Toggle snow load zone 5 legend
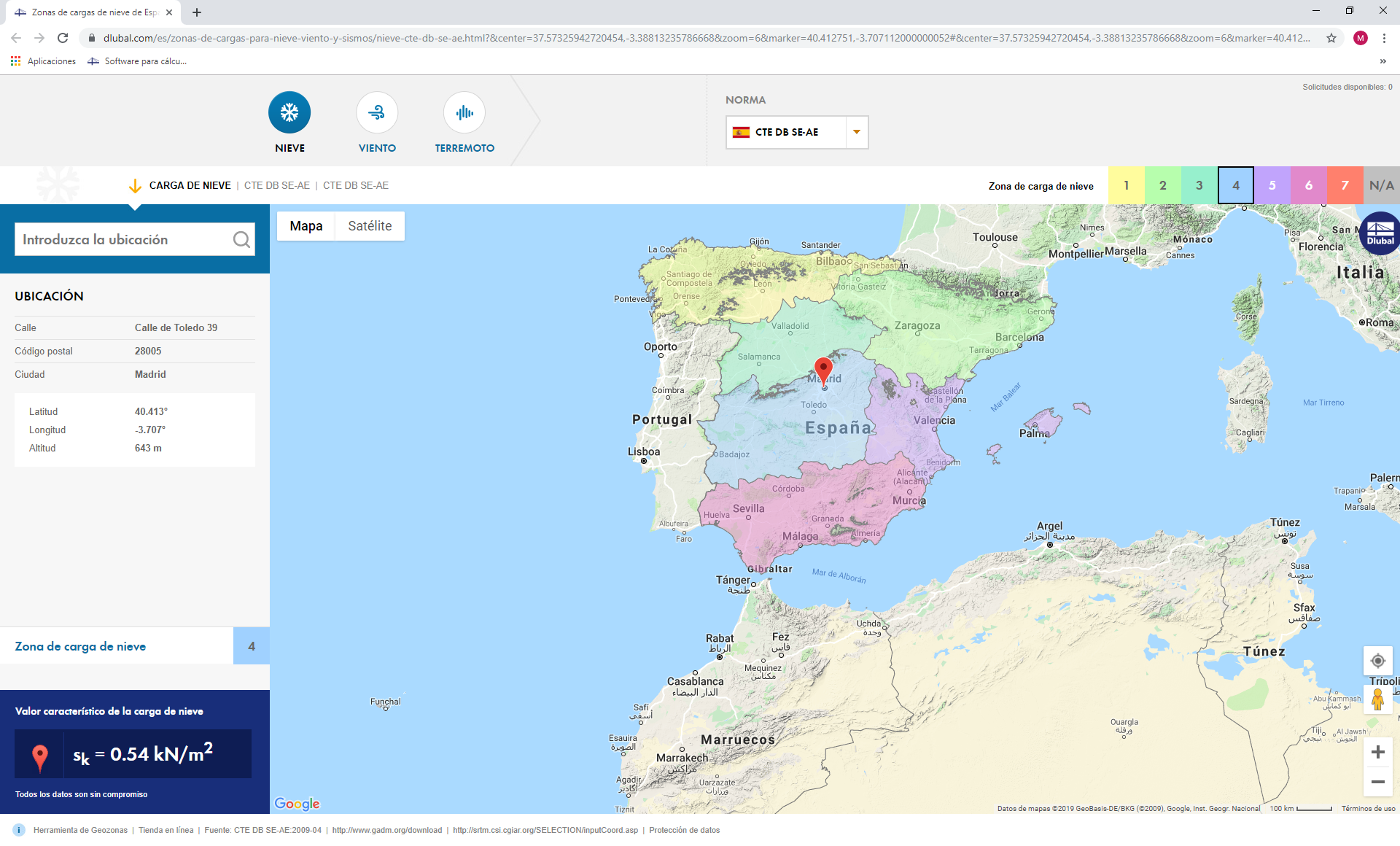 [1272, 185]
